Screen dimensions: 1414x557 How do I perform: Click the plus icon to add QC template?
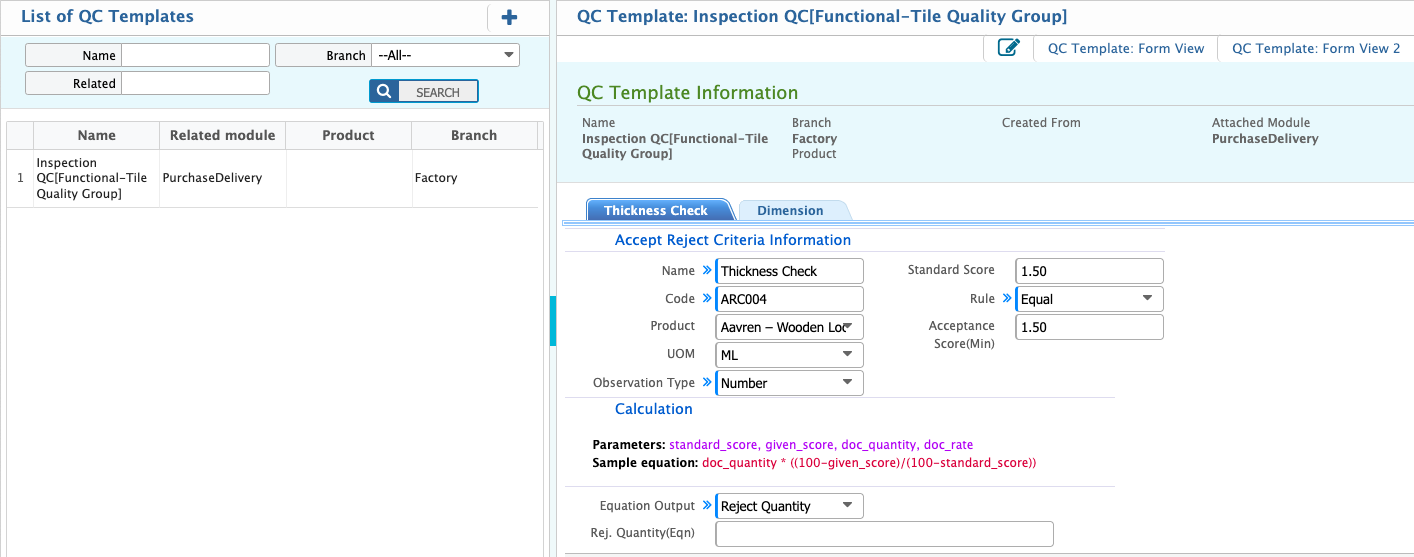click(x=509, y=17)
